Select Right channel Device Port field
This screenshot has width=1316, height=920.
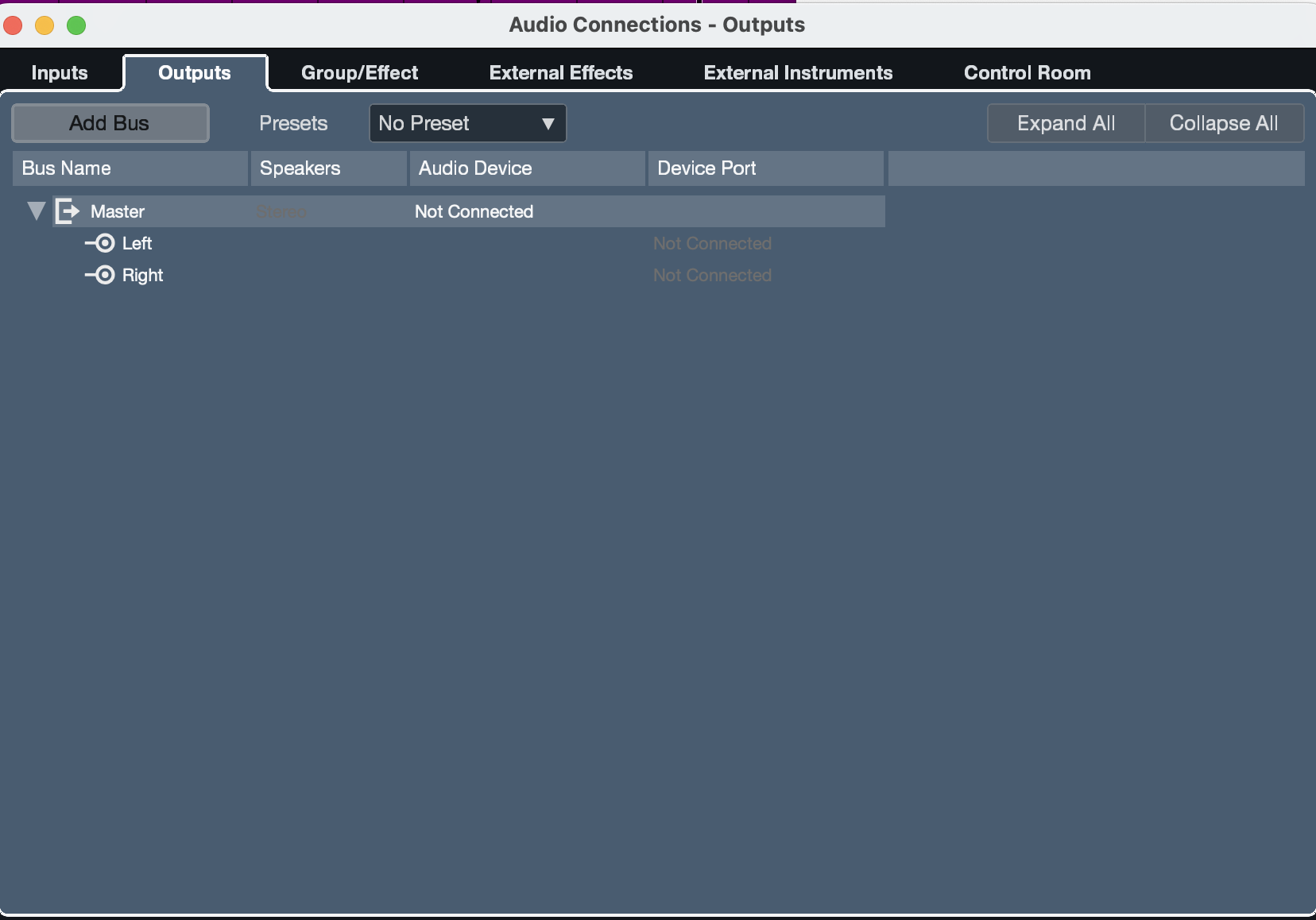click(x=766, y=275)
